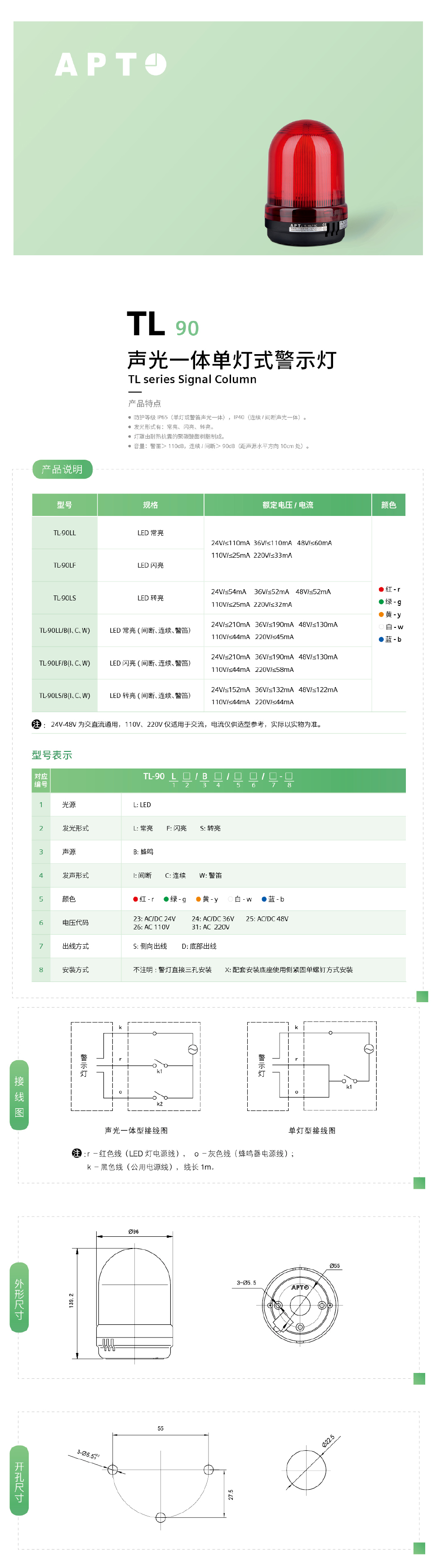
Task: Pick the blue 蓝-b dot in 颜色 column
Action: click(381, 639)
